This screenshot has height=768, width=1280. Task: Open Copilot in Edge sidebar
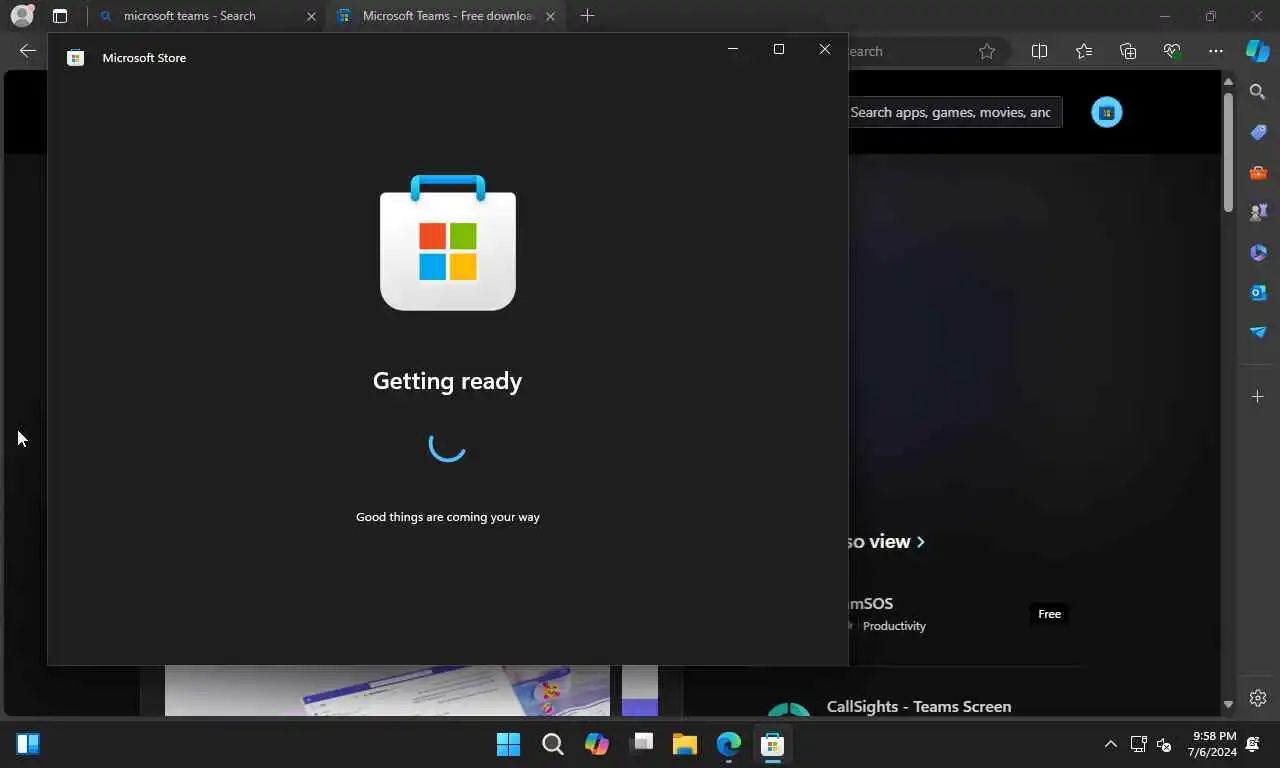1258,51
